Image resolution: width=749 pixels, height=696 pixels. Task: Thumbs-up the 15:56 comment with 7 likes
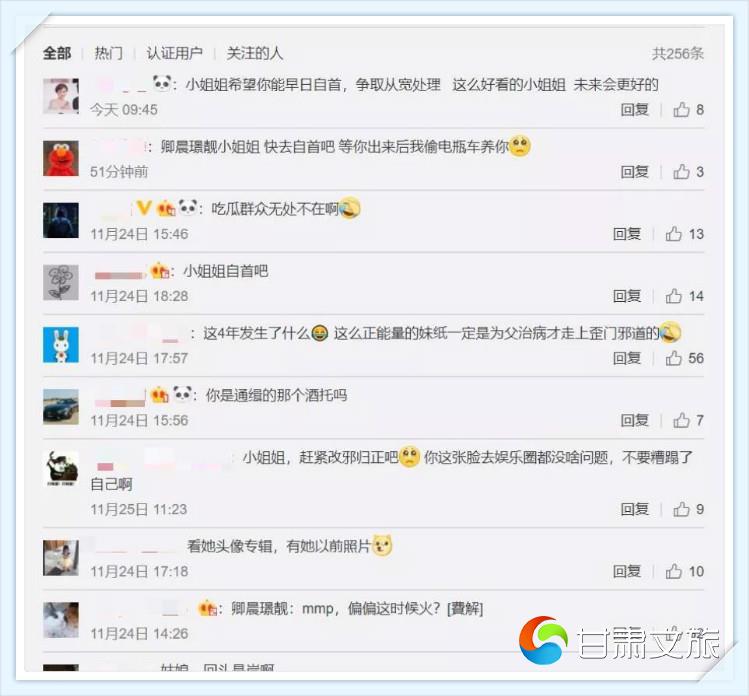pyautogui.click(x=681, y=420)
